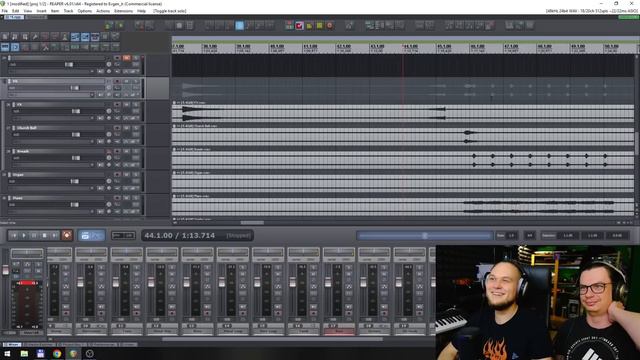Click the audio device info at top right

click(x=591, y=11)
